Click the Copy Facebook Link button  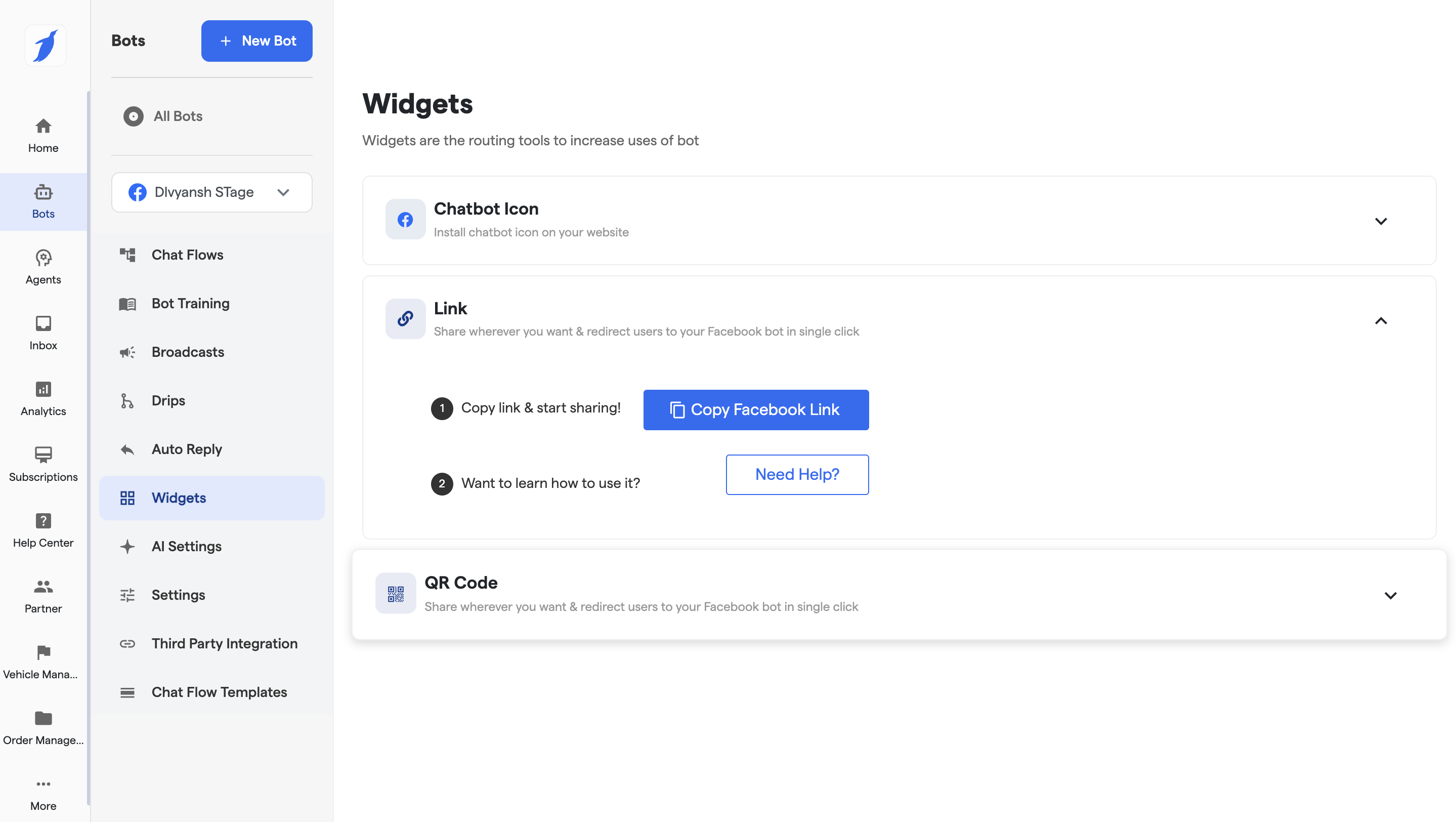coord(756,410)
